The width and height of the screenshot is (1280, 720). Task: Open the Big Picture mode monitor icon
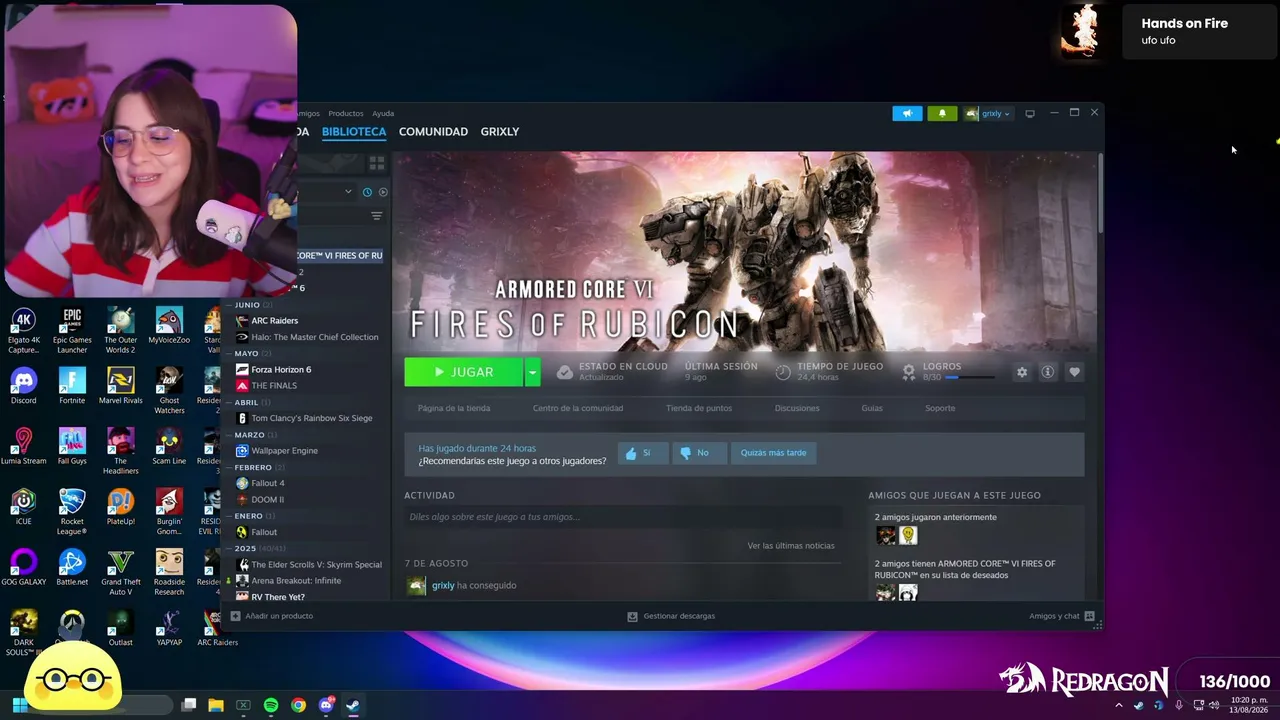[1030, 113]
